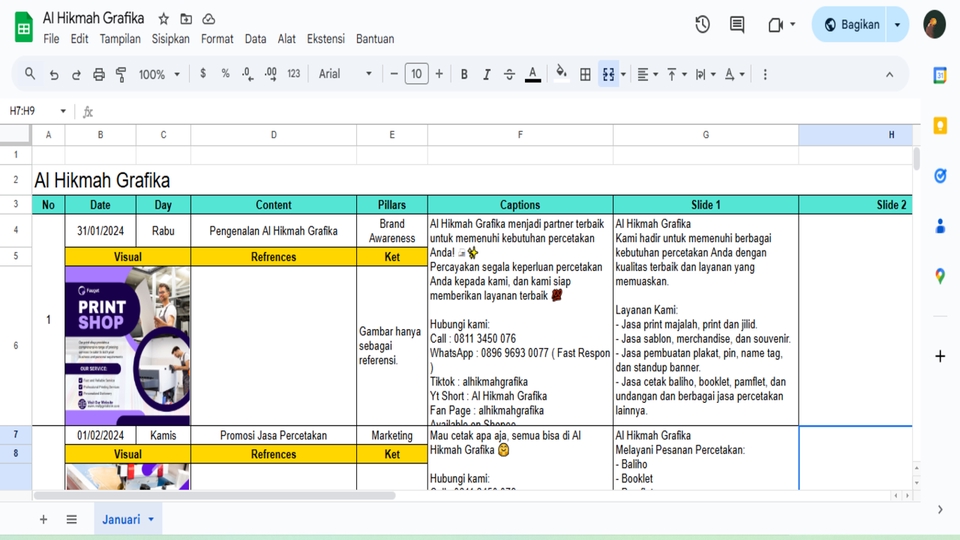Viewport: 960px width, 540px height.
Task: Open the Bantuan menu
Action: click(x=375, y=39)
